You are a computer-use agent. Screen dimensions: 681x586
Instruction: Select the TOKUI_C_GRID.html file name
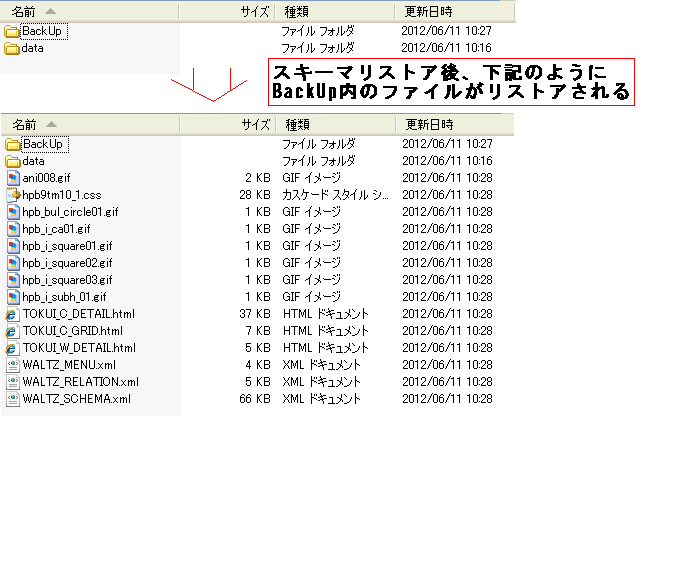pyautogui.click(x=72, y=331)
